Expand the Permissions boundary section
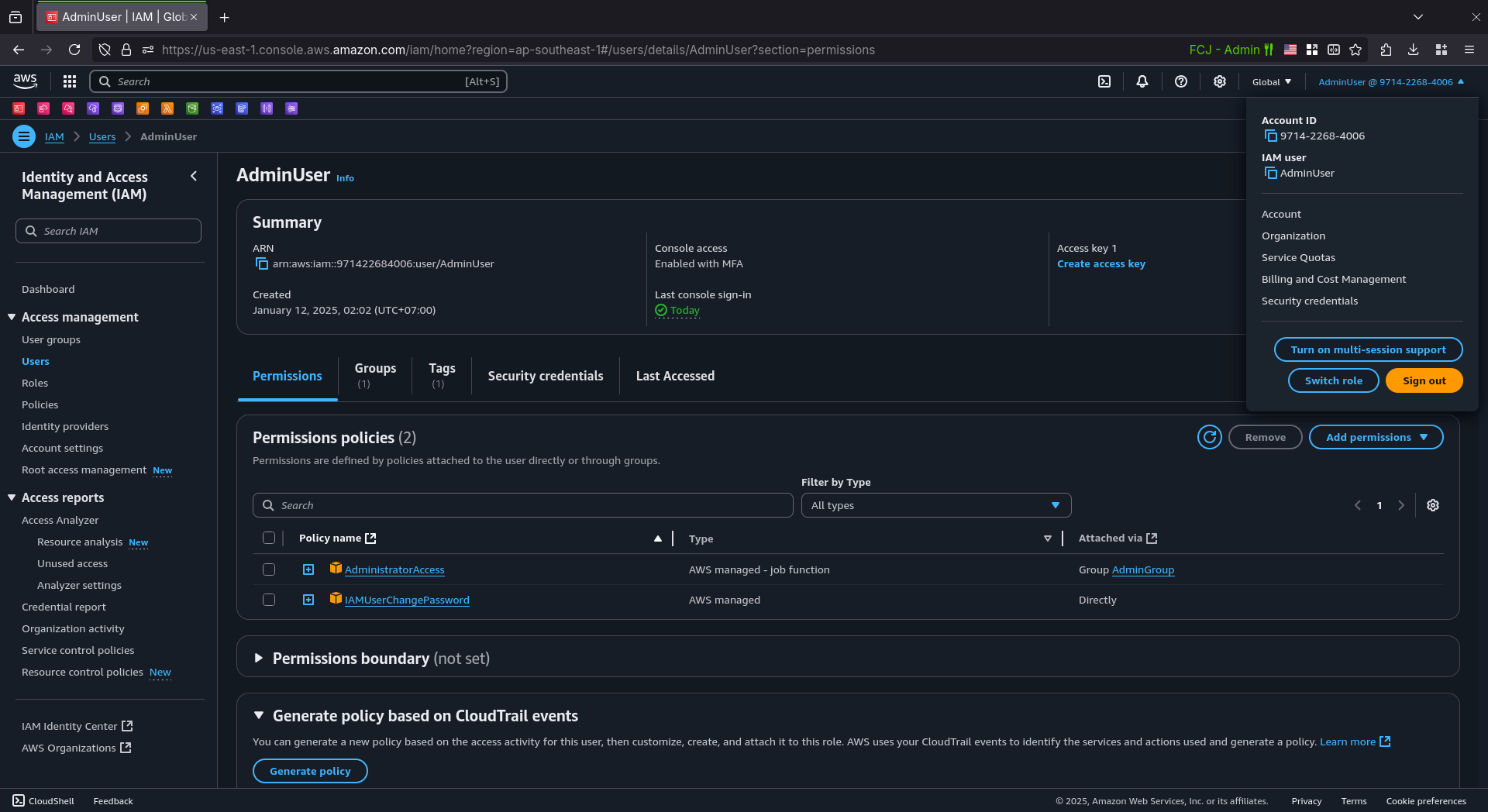 [x=259, y=658]
